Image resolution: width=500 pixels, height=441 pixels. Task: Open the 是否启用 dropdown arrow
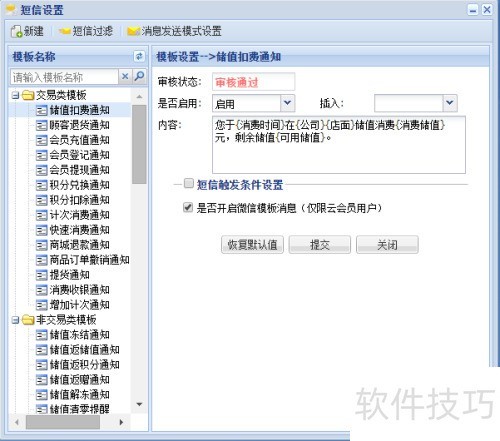pyautogui.click(x=287, y=103)
